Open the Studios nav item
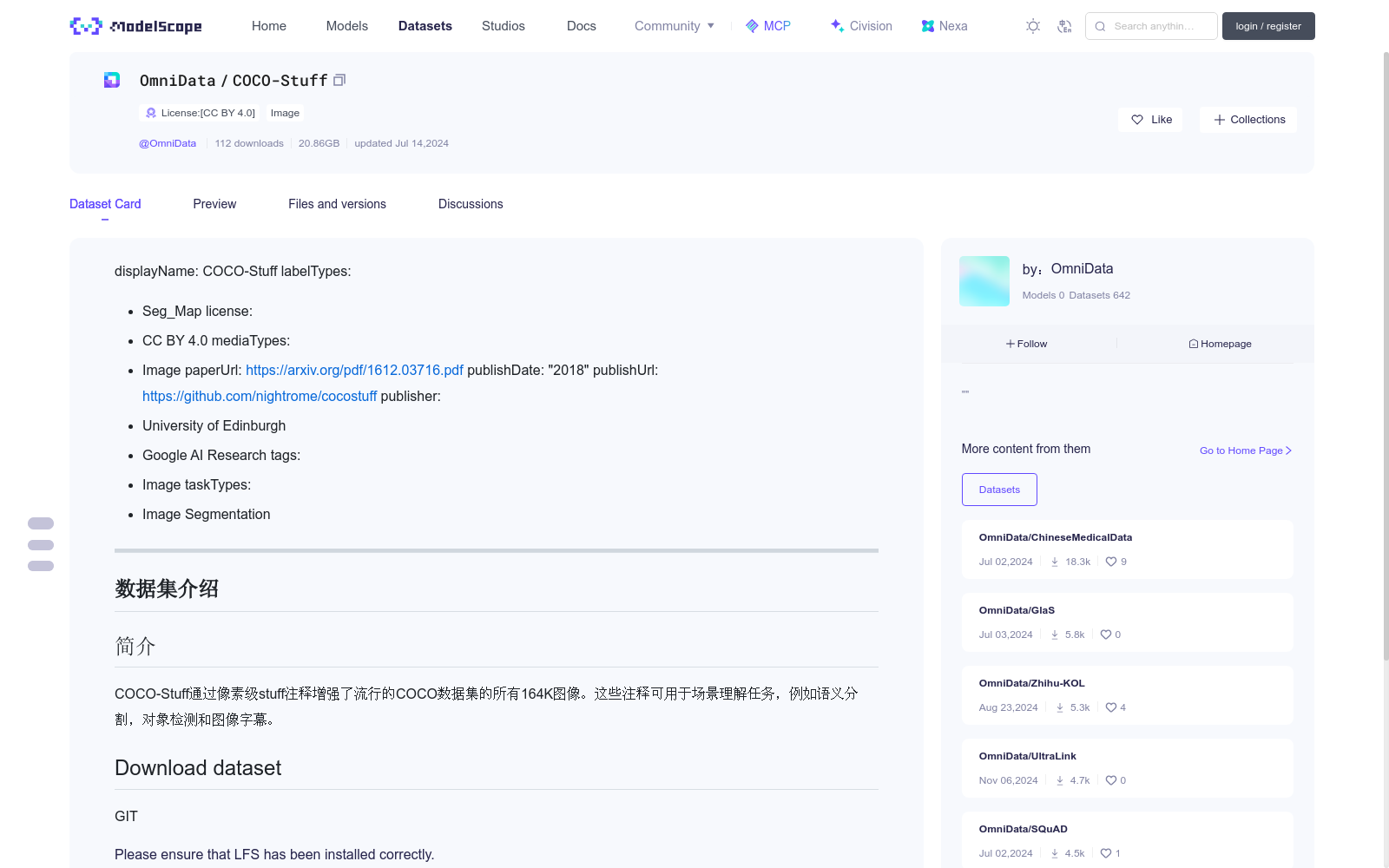1389x868 pixels. point(504,26)
